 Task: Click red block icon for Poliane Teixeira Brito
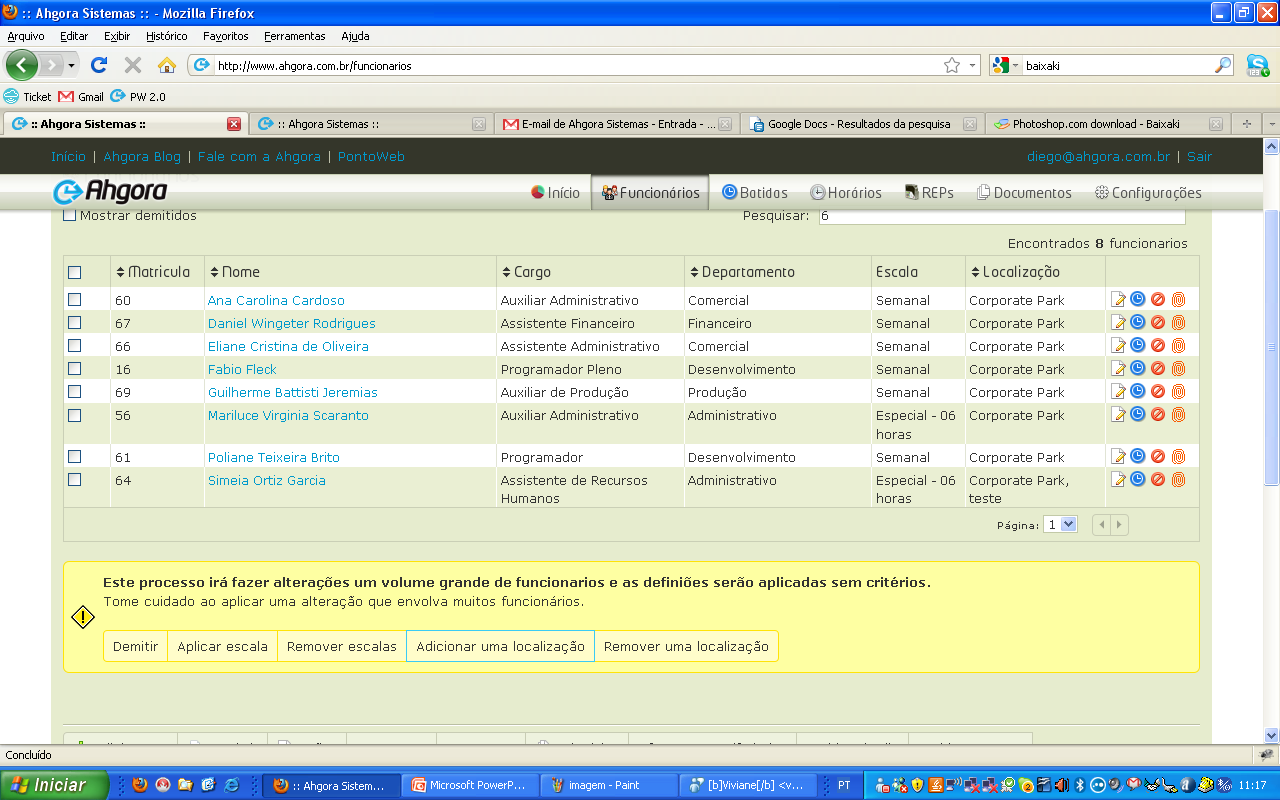1158,456
